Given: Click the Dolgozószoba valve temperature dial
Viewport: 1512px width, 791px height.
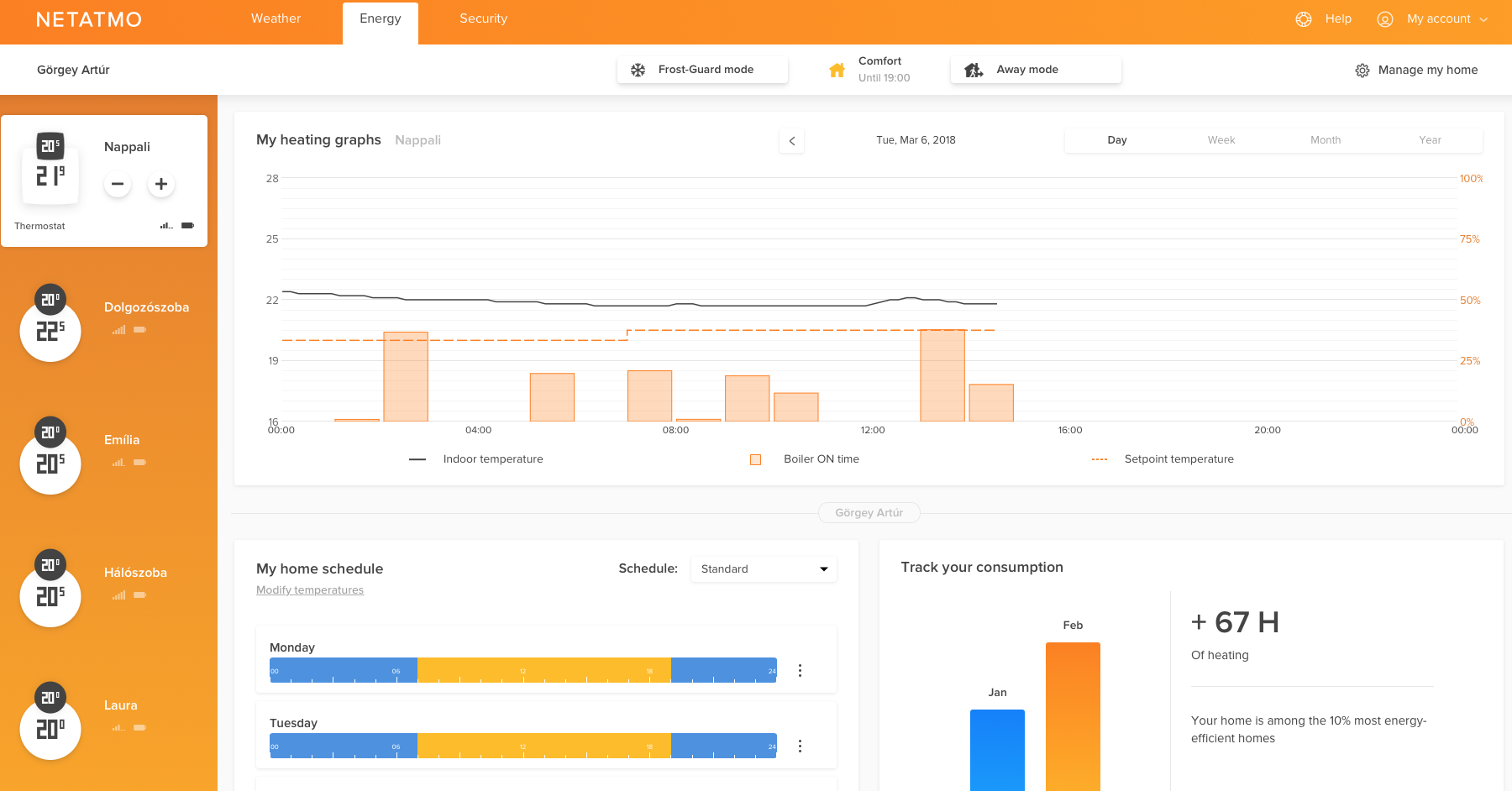Looking at the screenshot, I should tap(50, 323).
